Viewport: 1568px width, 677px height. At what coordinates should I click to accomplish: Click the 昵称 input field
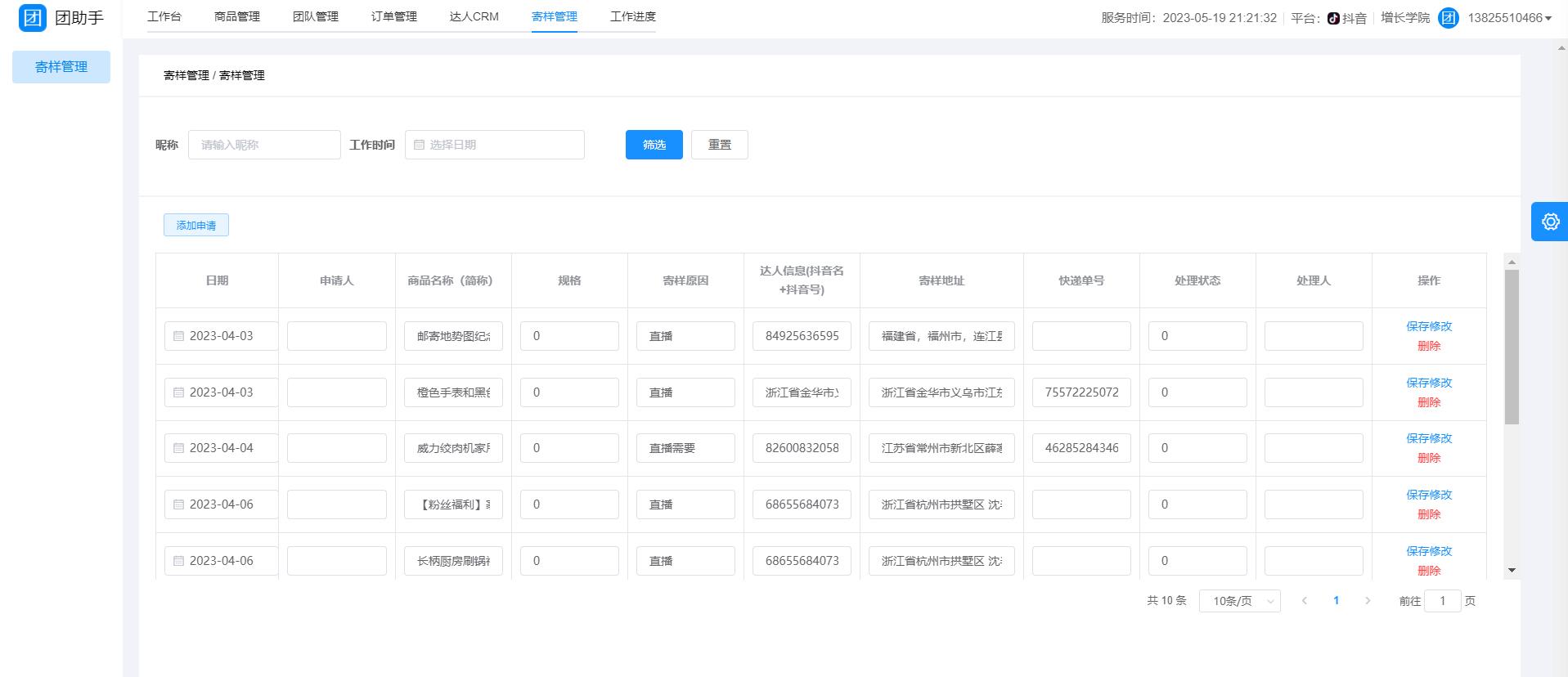tap(264, 145)
